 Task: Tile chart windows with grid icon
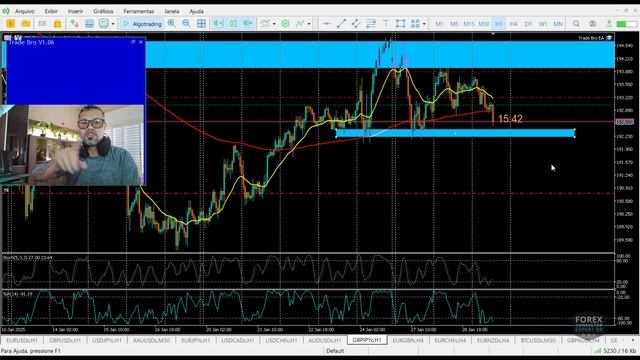click(202, 24)
